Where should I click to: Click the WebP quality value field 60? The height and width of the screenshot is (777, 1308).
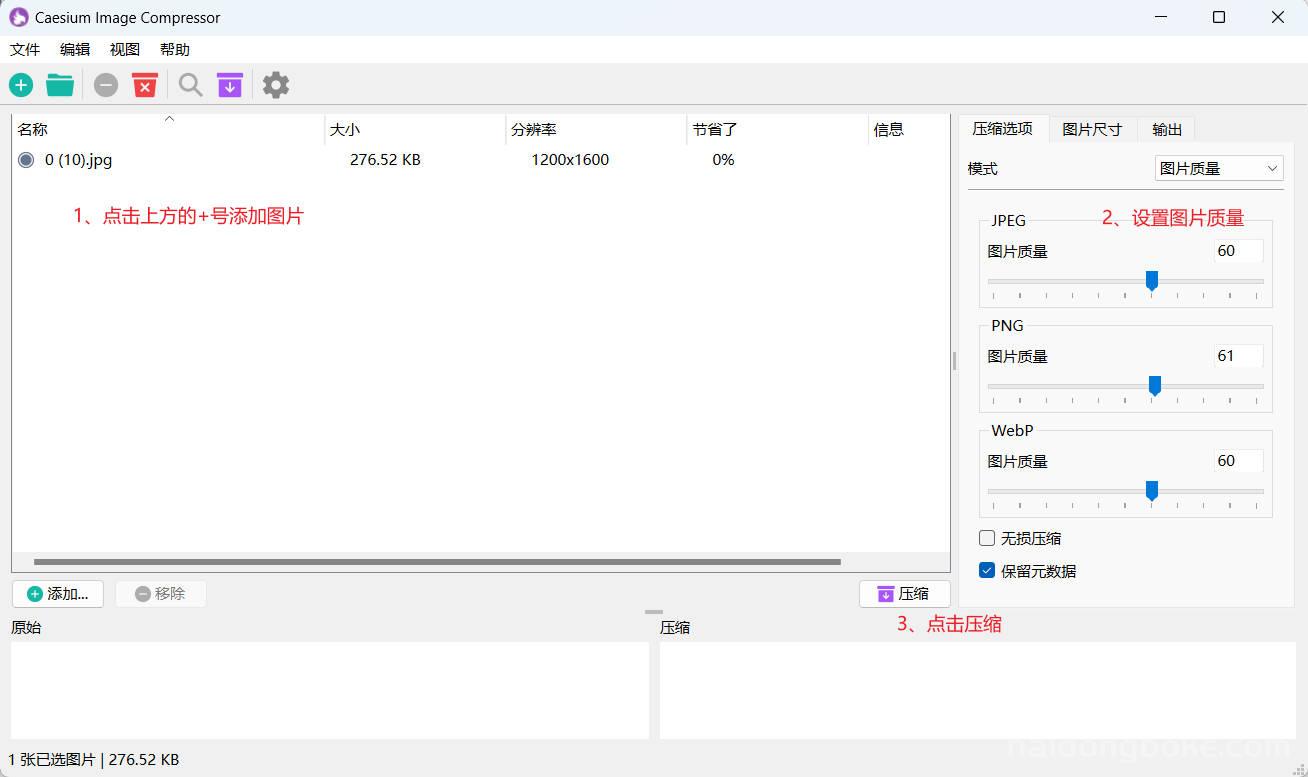(1238, 461)
